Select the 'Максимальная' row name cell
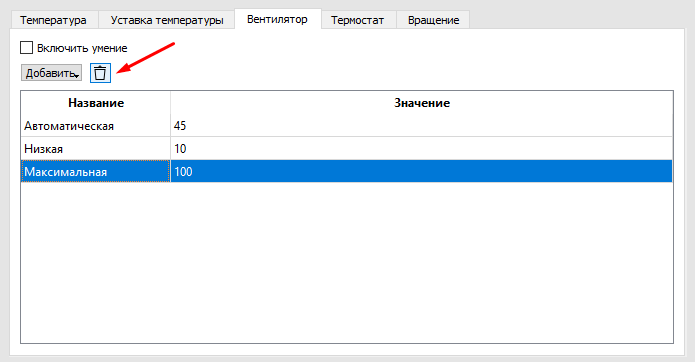Image resolution: width=695 pixels, height=362 pixels. point(96,171)
